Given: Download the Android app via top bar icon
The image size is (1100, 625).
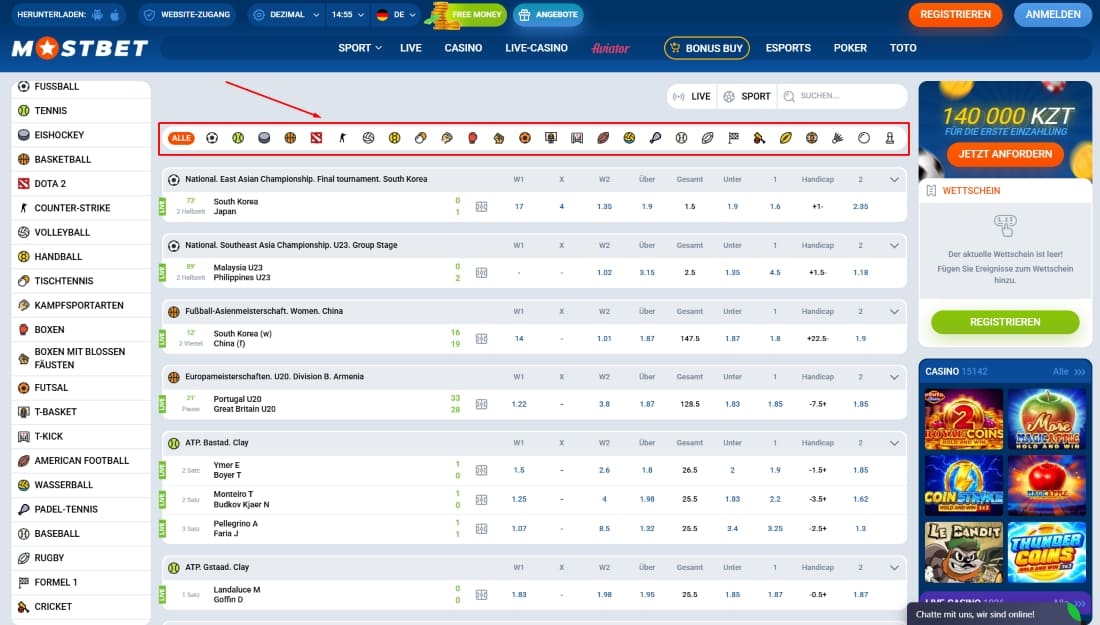Looking at the screenshot, I should pos(97,15).
